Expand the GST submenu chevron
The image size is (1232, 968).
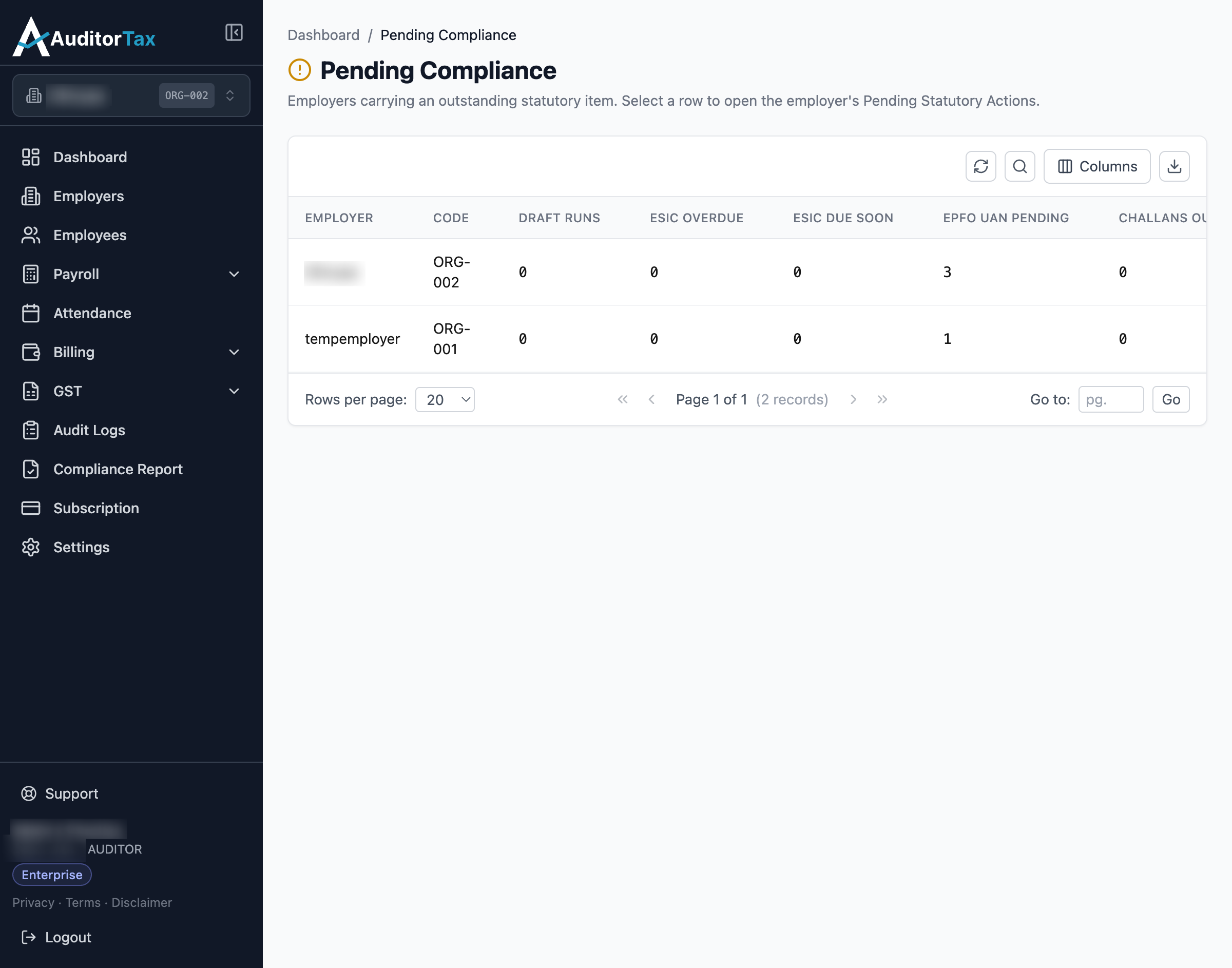[x=234, y=392]
